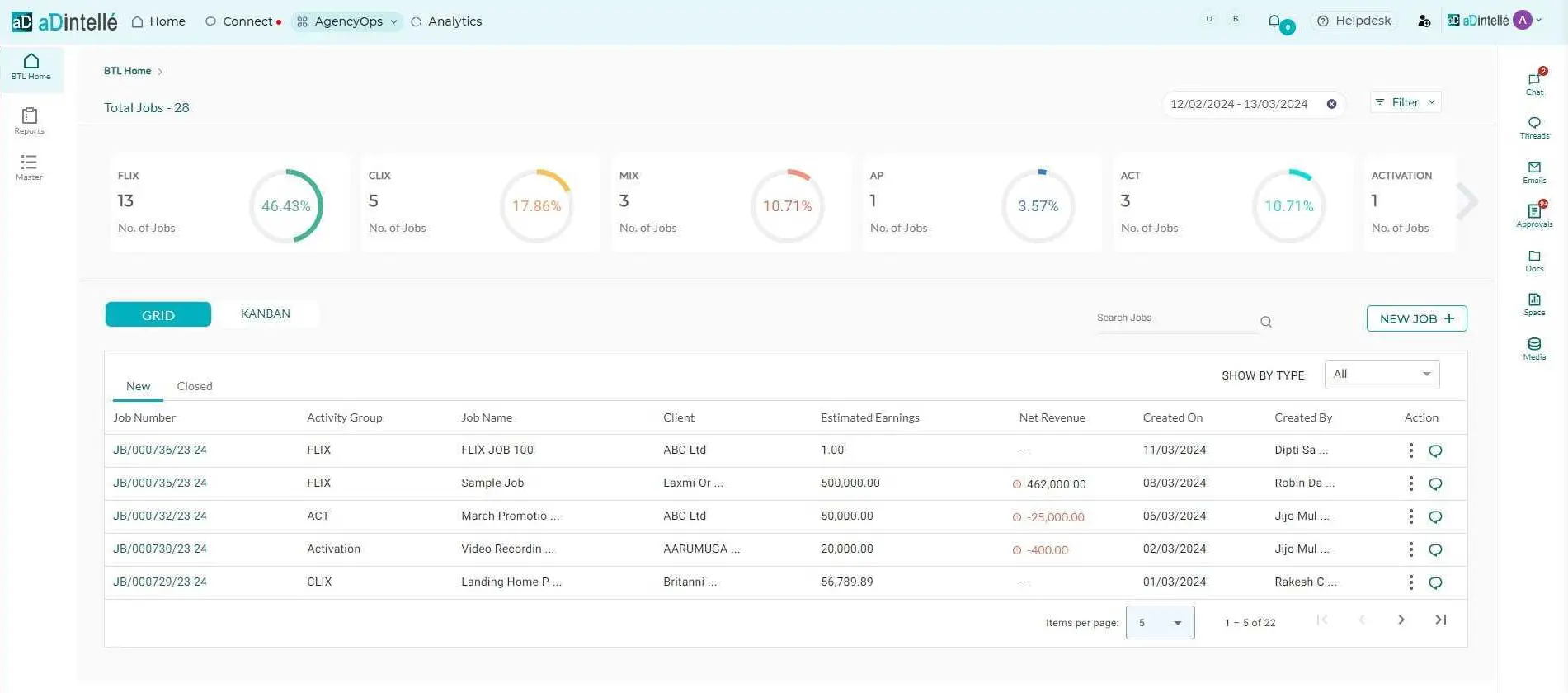Switch to GRID view
1568x693 pixels.
pyautogui.click(x=158, y=314)
